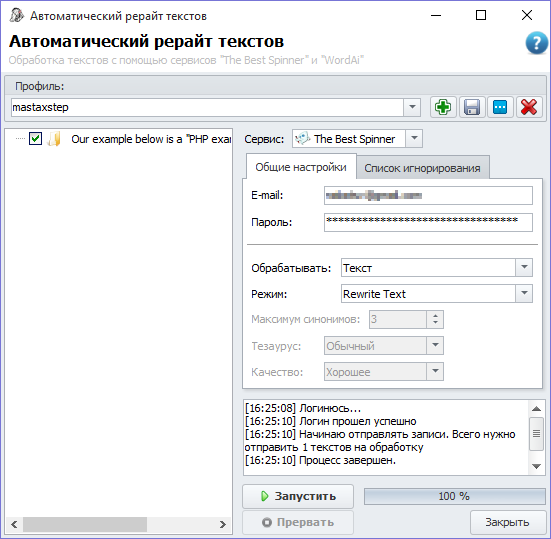This screenshot has height=539, width=551.
Task: Switch to the Список игнорирования tab
Action: pos(422,168)
